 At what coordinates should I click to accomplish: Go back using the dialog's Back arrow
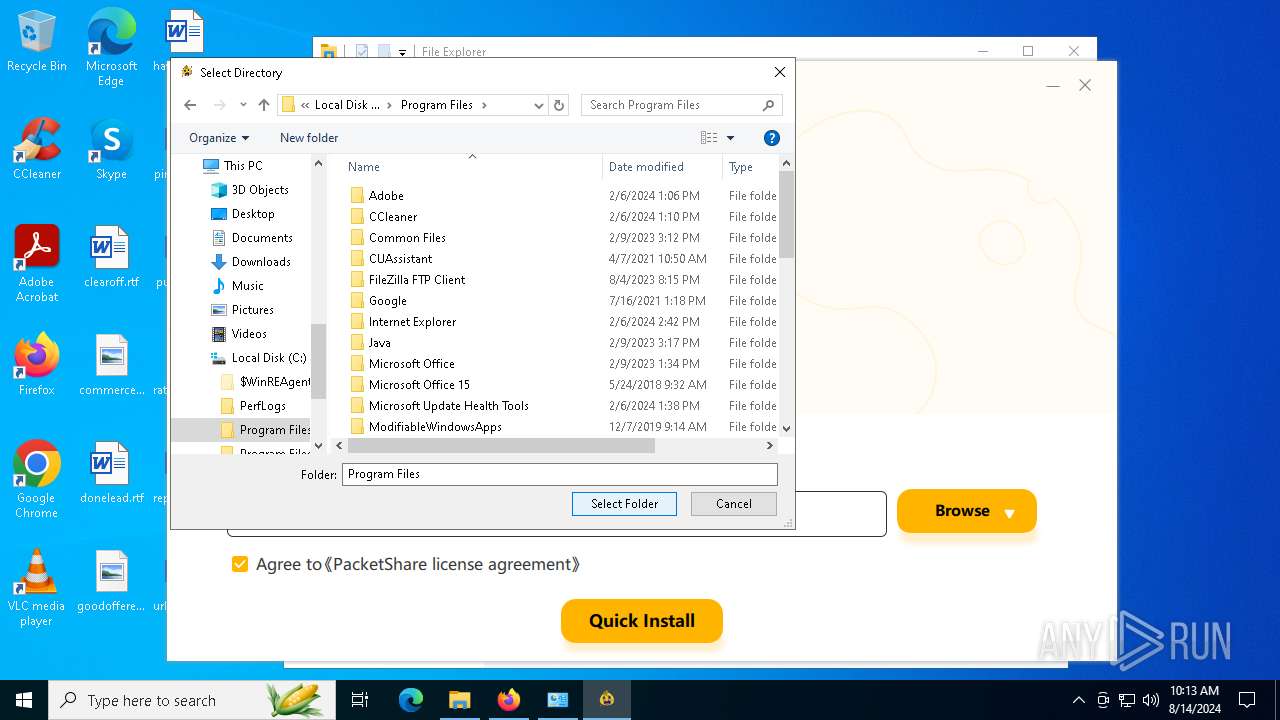click(x=190, y=105)
